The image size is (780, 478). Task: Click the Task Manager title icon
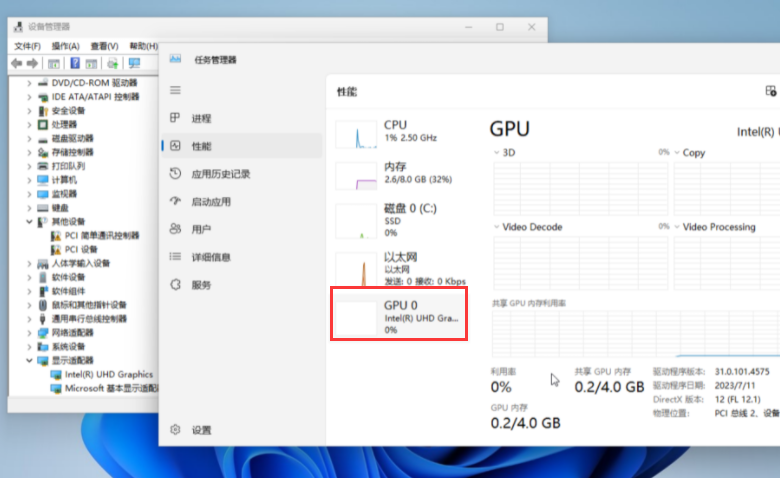pyautogui.click(x=175, y=59)
